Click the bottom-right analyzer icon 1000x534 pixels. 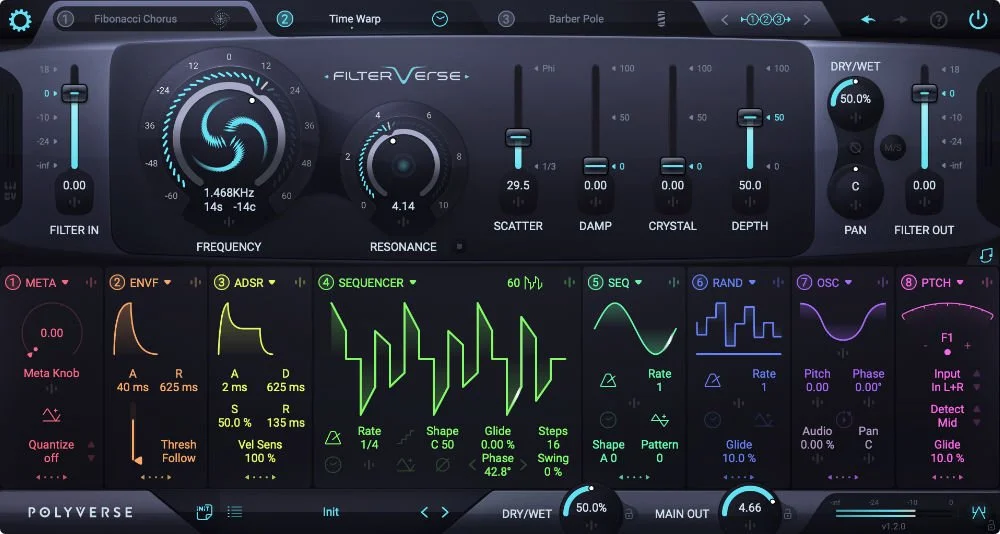979,511
